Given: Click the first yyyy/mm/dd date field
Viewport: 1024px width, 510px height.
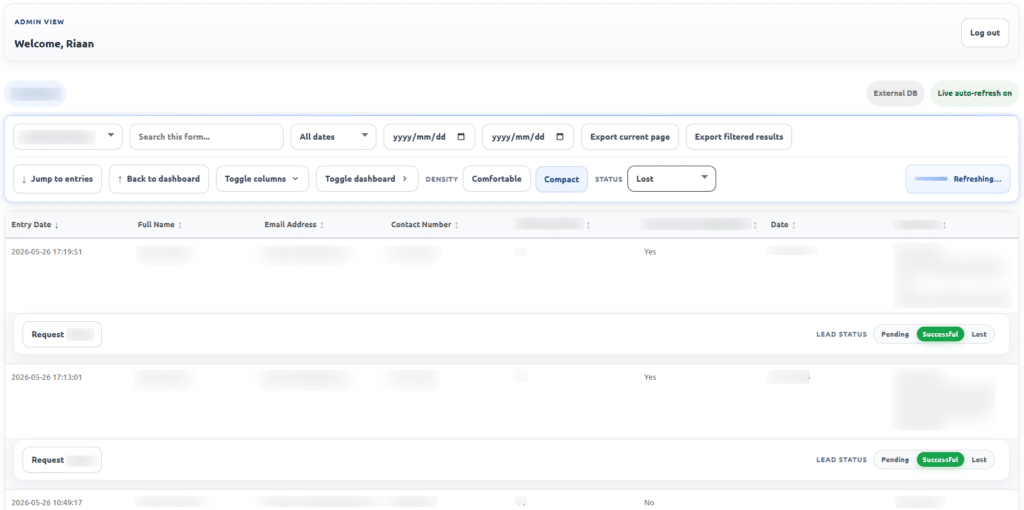Looking at the screenshot, I should pyautogui.click(x=429, y=137).
